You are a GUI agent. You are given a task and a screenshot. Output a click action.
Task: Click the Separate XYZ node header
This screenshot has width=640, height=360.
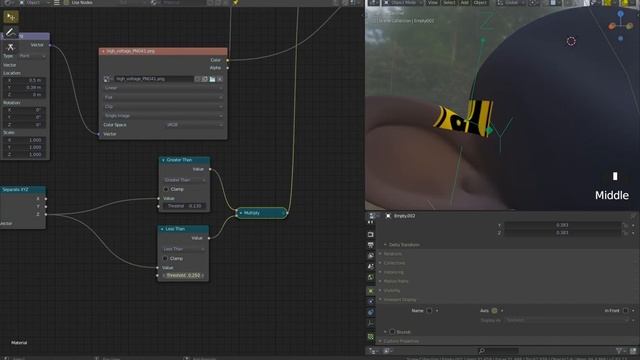click(23, 190)
